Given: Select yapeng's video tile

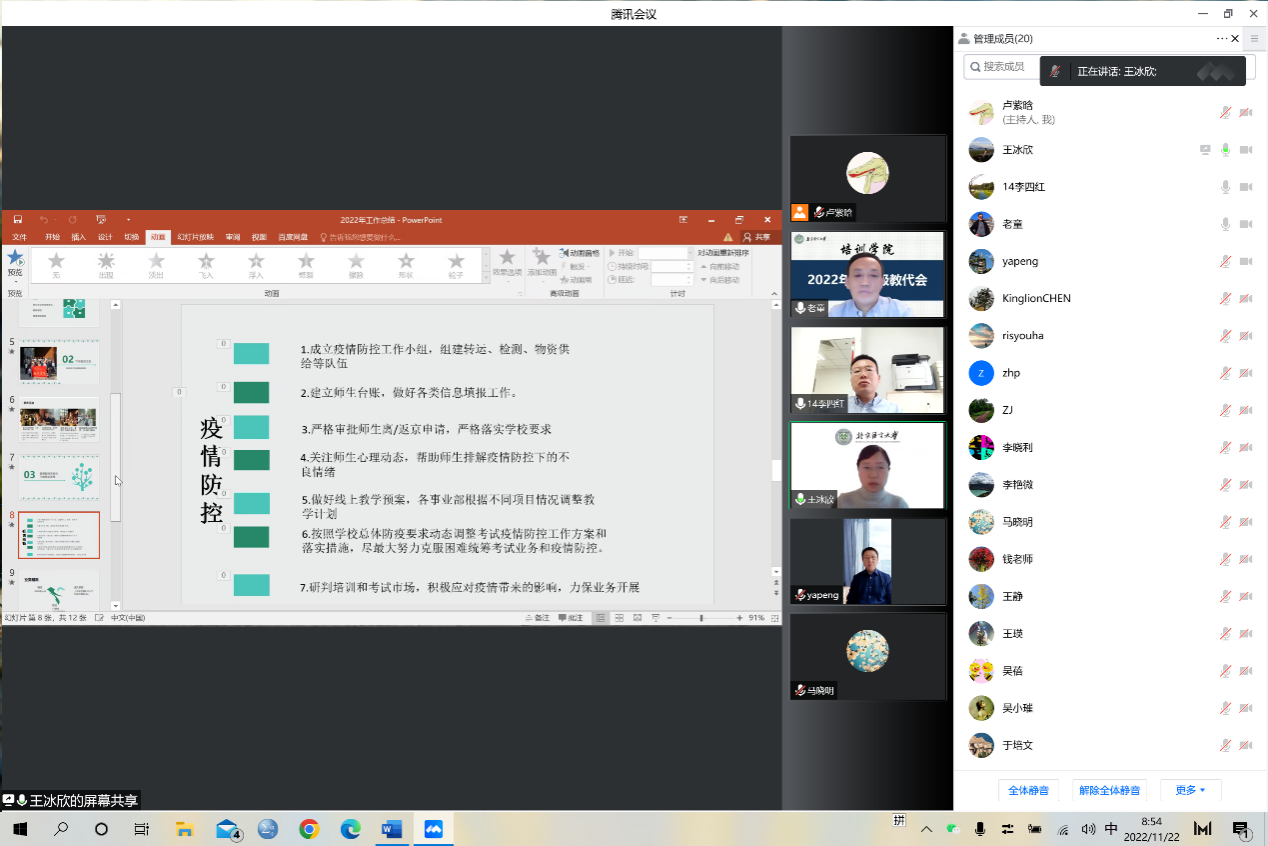Looking at the screenshot, I should 867,561.
